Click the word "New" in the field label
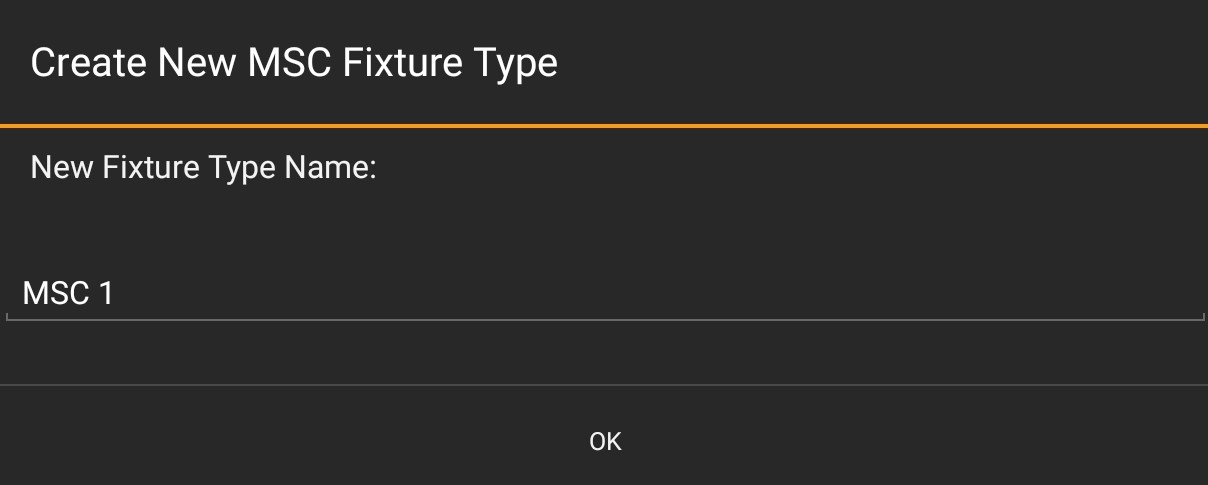The image size is (1208, 485). [62, 167]
